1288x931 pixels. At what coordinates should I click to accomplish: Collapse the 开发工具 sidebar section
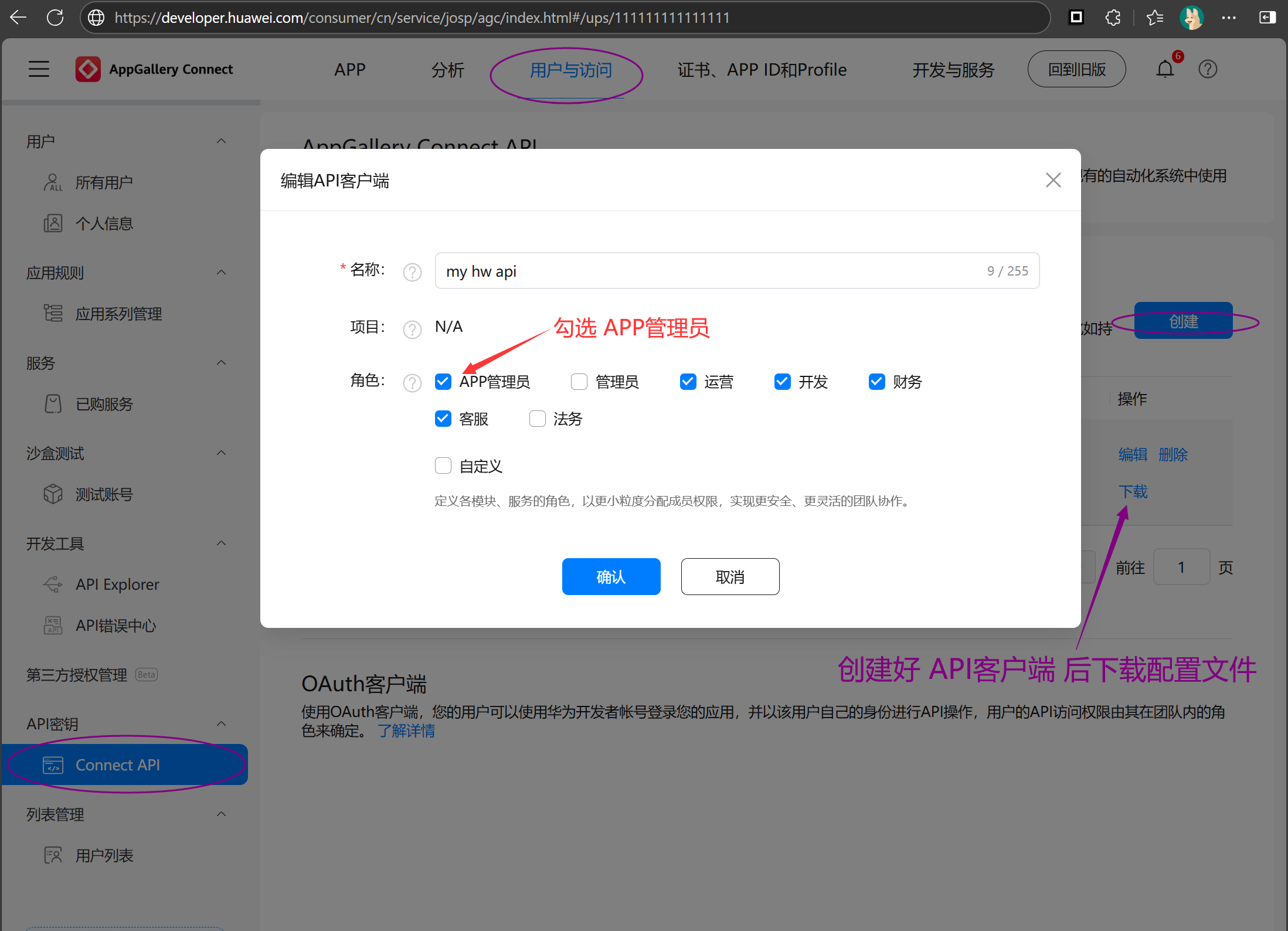[221, 543]
